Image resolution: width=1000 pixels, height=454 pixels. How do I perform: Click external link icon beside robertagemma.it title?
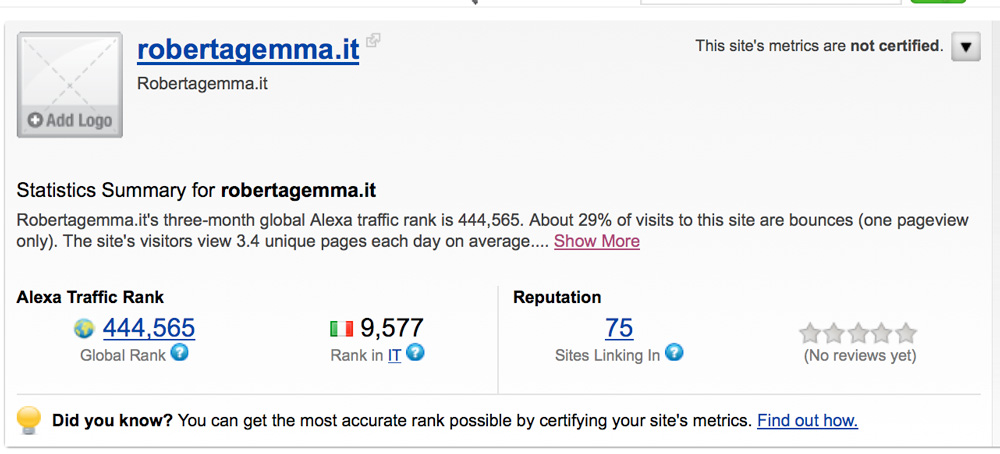373,41
